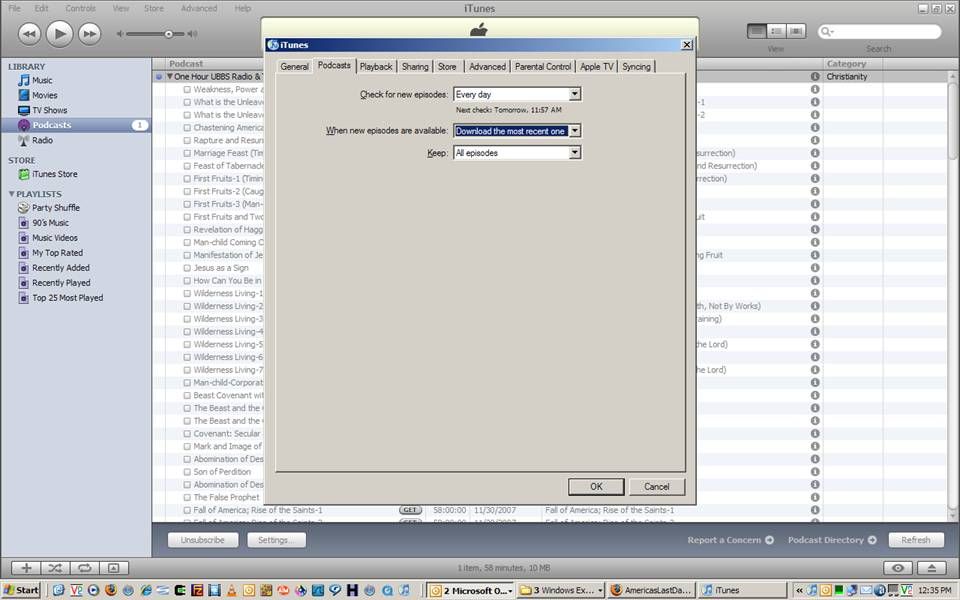
Task: Open Podcast Directory link
Action: tap(832, 540)
